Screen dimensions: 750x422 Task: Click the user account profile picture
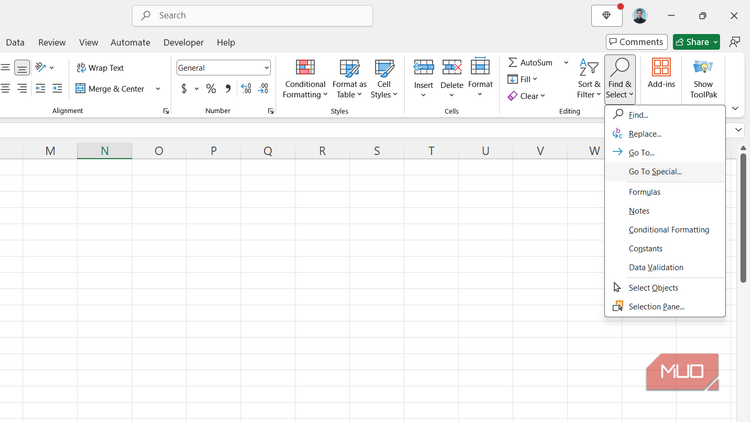pos(640,16)
